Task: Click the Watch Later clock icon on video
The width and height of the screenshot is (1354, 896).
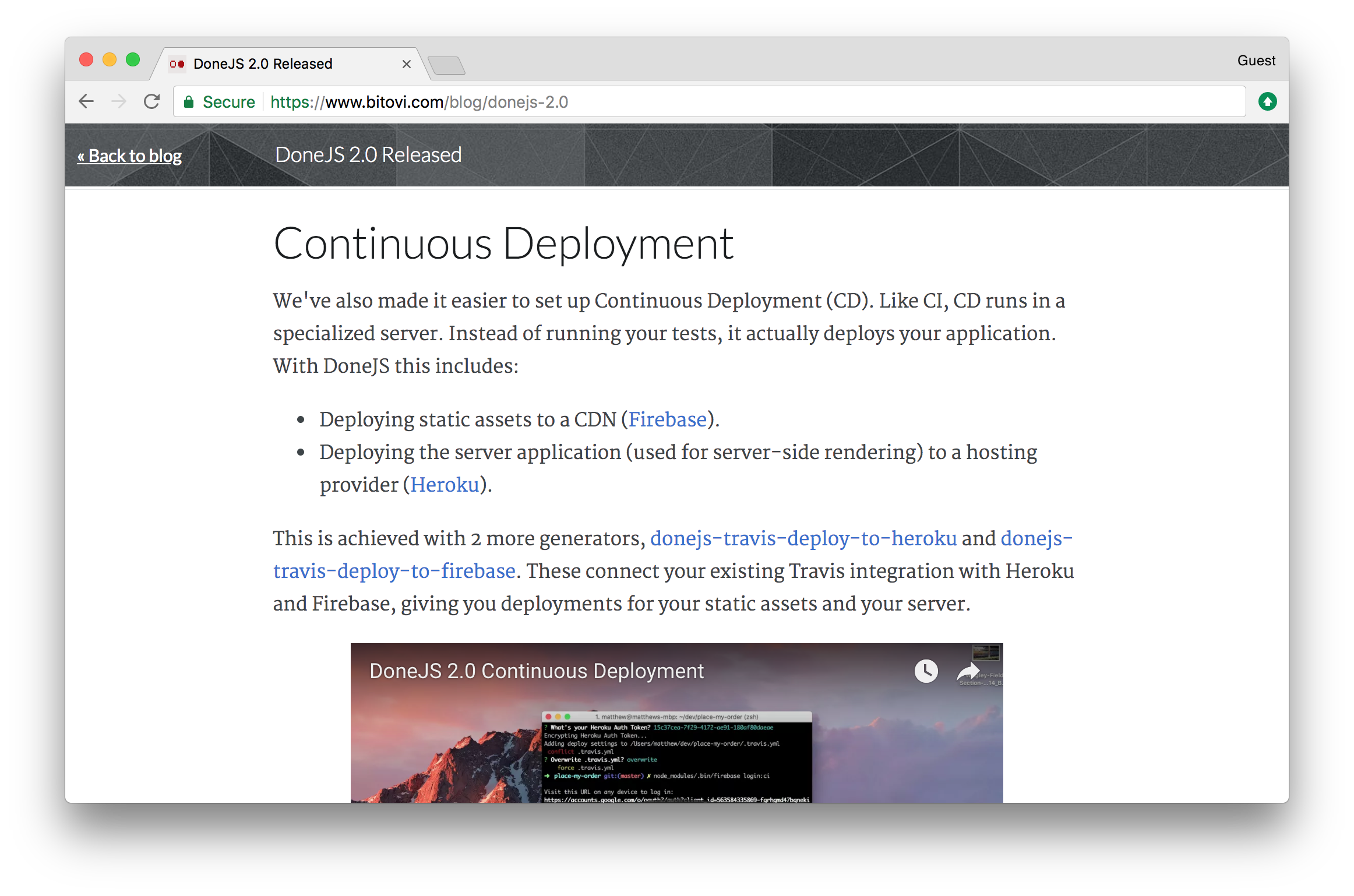Action: tap(926, 671)
